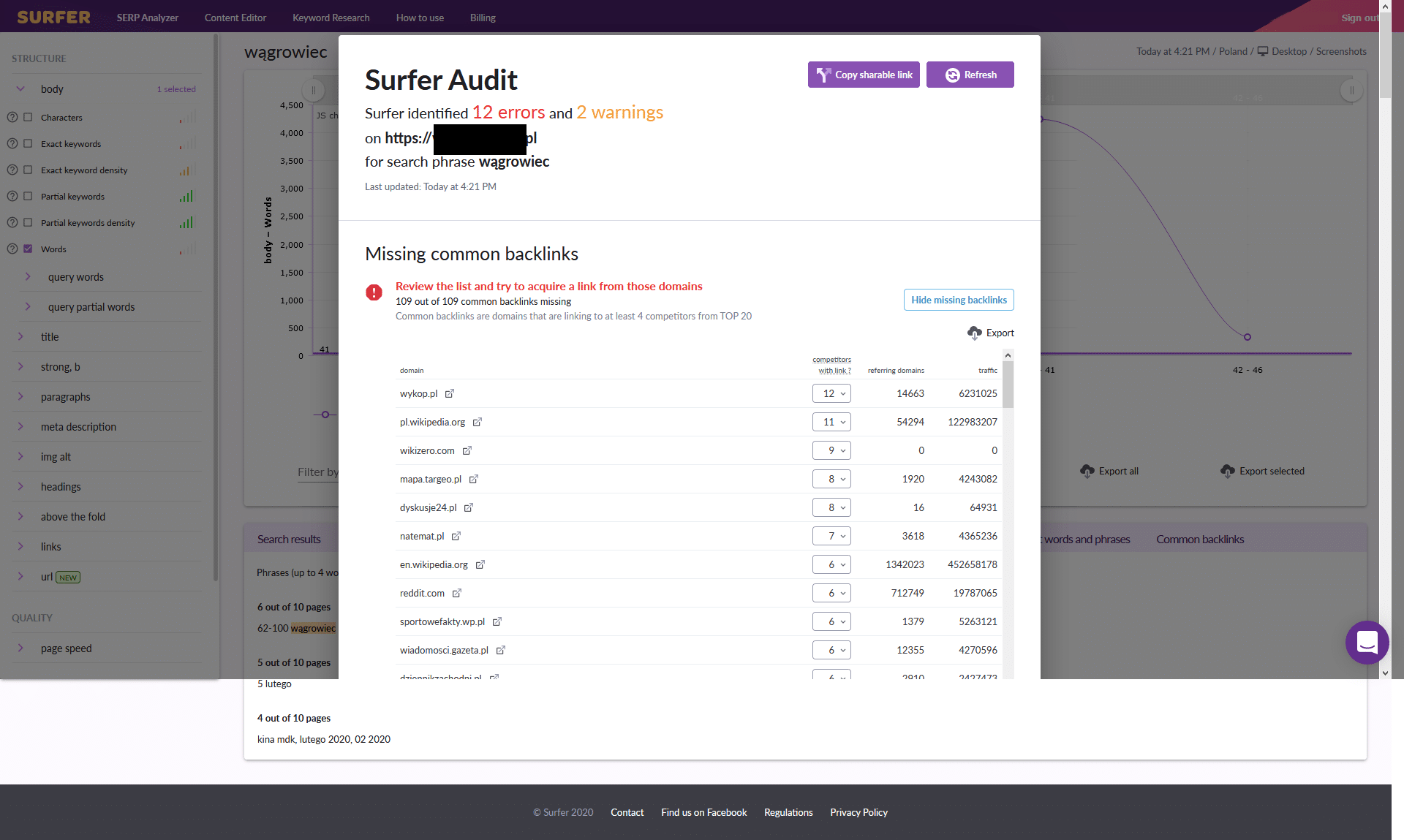This screenshot has height=840, width=1404.
Task: Open Find us on Facebook link
Action: click(704, 812)
